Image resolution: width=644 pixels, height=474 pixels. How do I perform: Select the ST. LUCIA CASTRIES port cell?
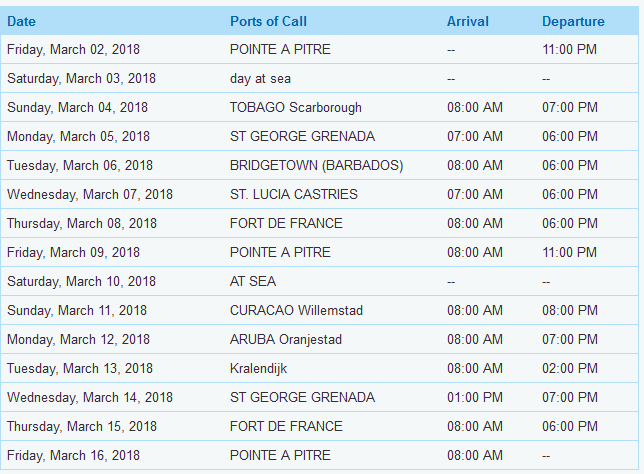[294, 194]
